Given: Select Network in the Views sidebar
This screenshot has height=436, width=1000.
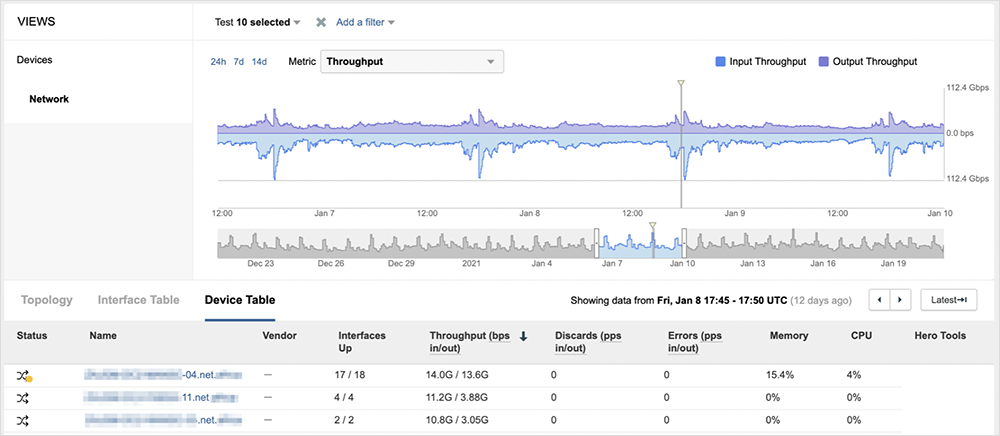Looking at the screenshot, I should pos(49,99).
